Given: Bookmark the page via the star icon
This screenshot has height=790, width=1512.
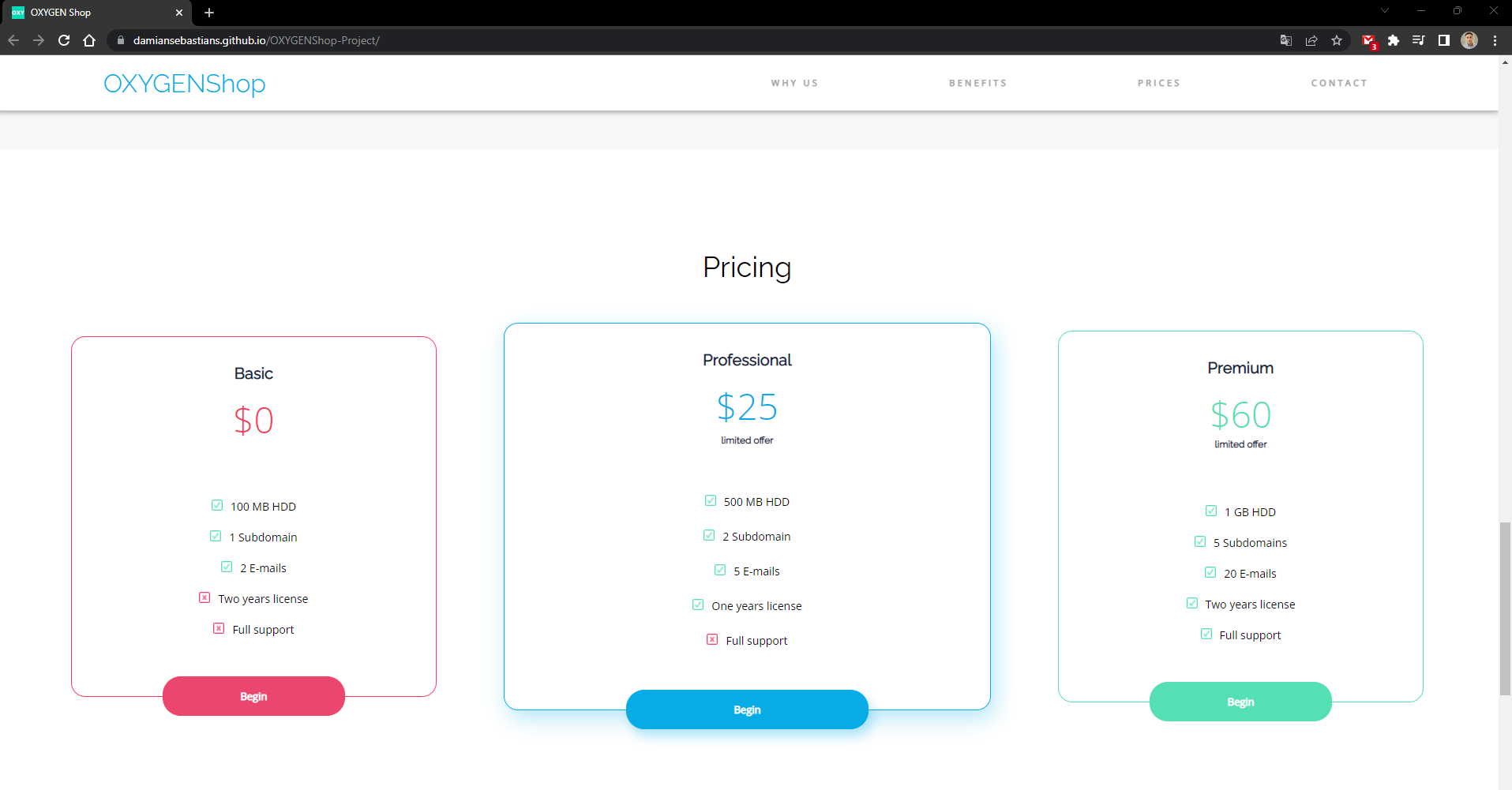Looking at the screenshot, I should 1338,40.
